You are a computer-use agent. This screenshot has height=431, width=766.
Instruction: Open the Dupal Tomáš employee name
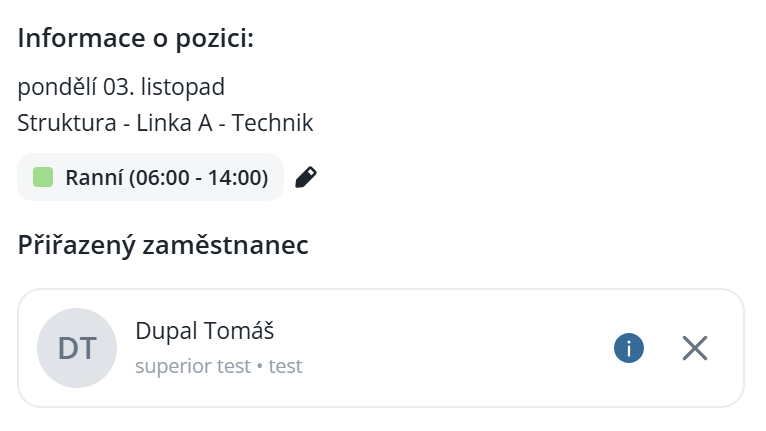(x=204, y=331)
